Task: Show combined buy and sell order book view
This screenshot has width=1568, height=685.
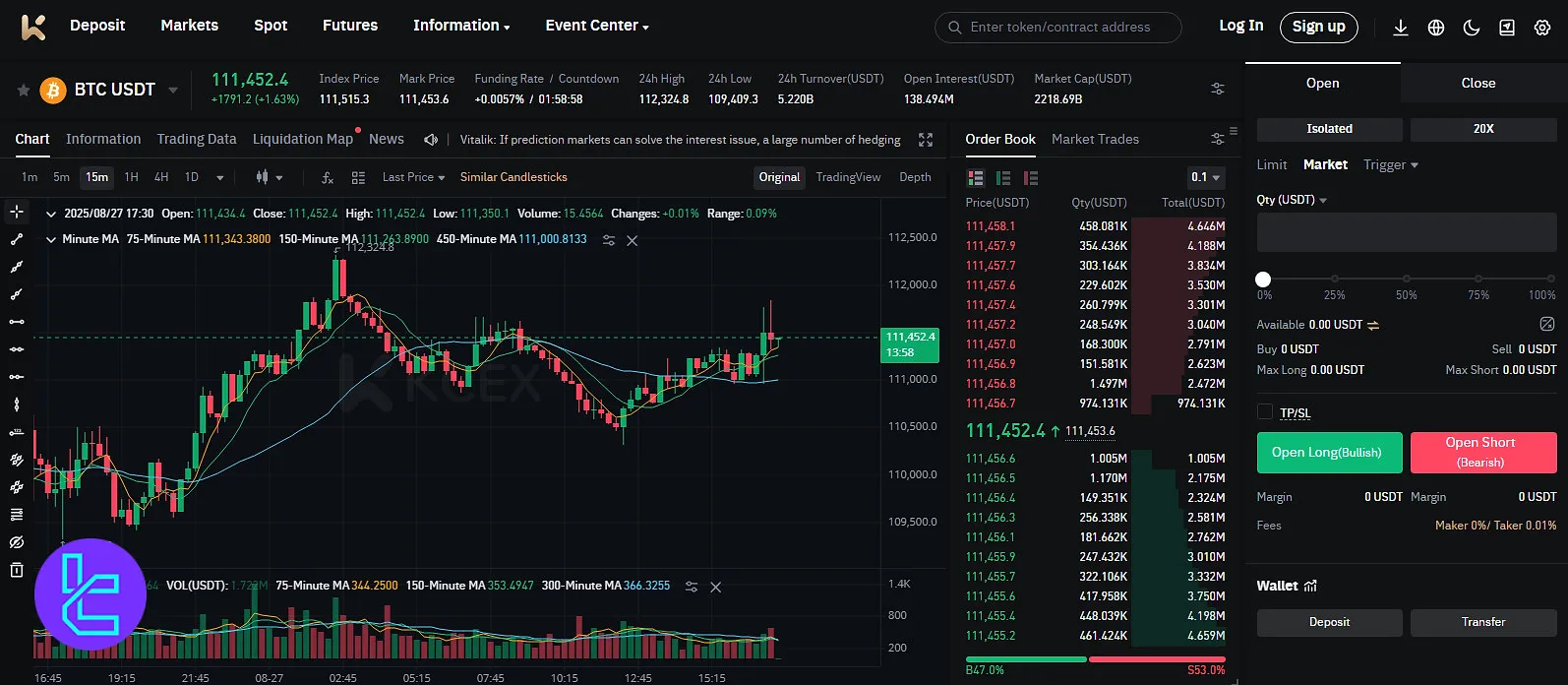Action: (976, 178)
